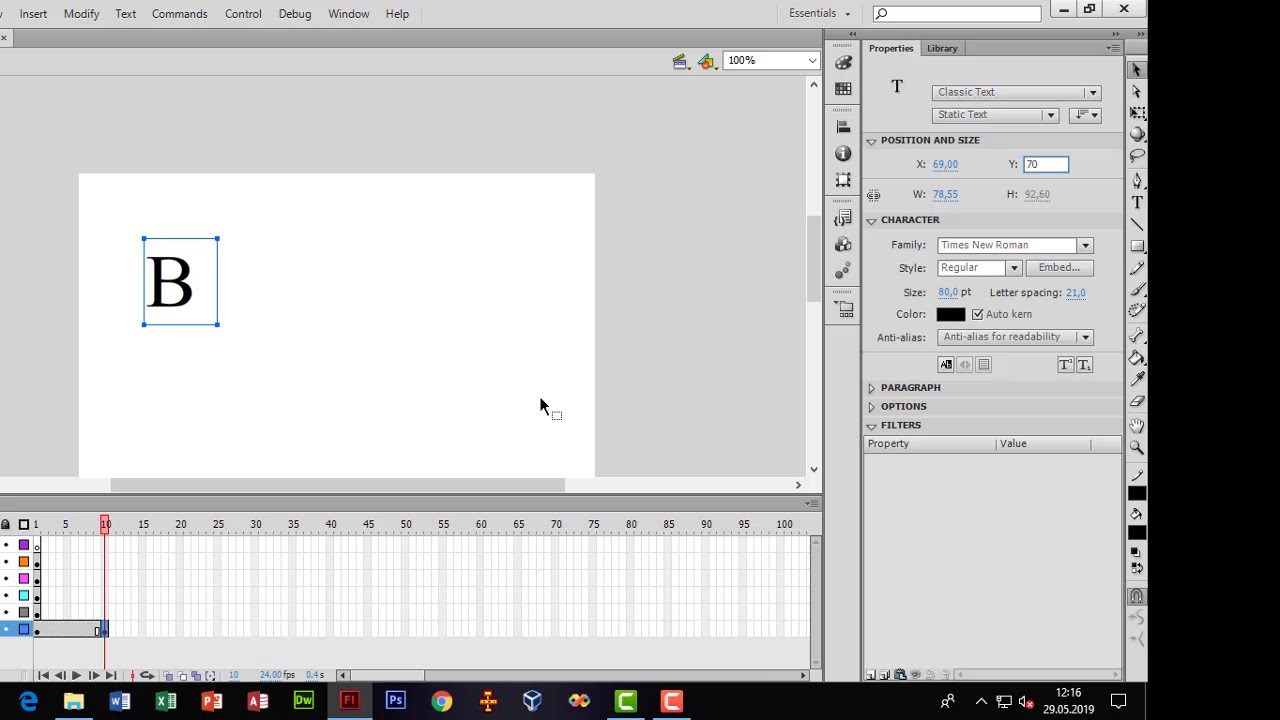The image size is (1280, 720).
Task: Select the Pen tool
Action: pyautogui.click(x=1137, y=181)
